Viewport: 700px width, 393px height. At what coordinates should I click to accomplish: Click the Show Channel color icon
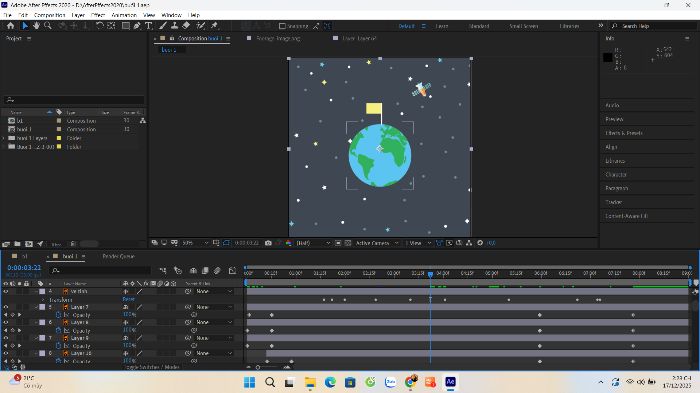pyautogui.click(x=288, y=243)
